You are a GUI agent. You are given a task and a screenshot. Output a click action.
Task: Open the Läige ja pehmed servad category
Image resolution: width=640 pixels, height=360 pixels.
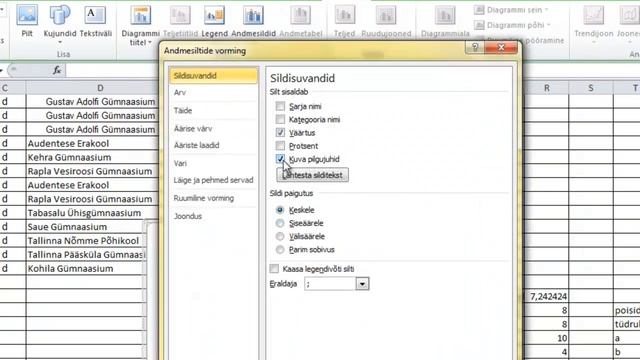[x=213, y=180]
